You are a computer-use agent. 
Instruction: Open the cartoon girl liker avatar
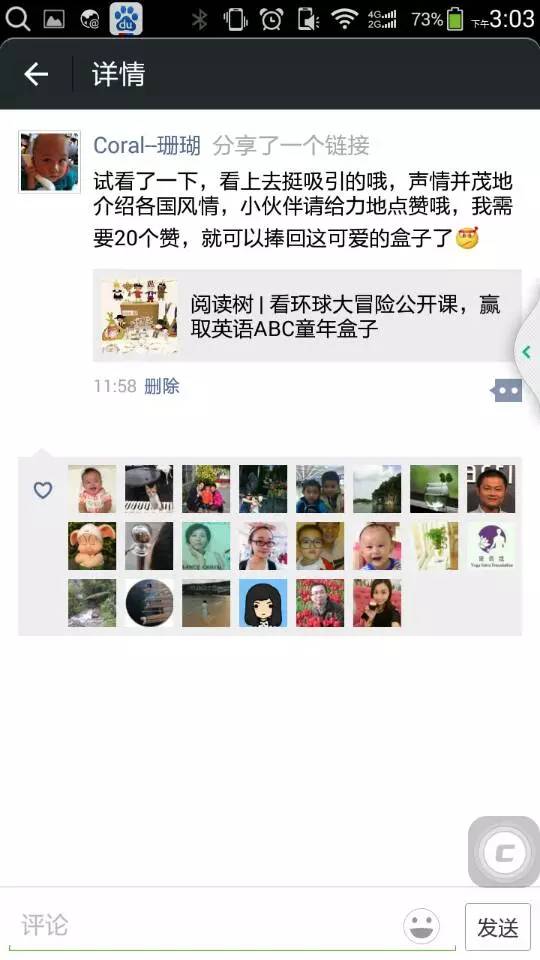click(263, 603)
